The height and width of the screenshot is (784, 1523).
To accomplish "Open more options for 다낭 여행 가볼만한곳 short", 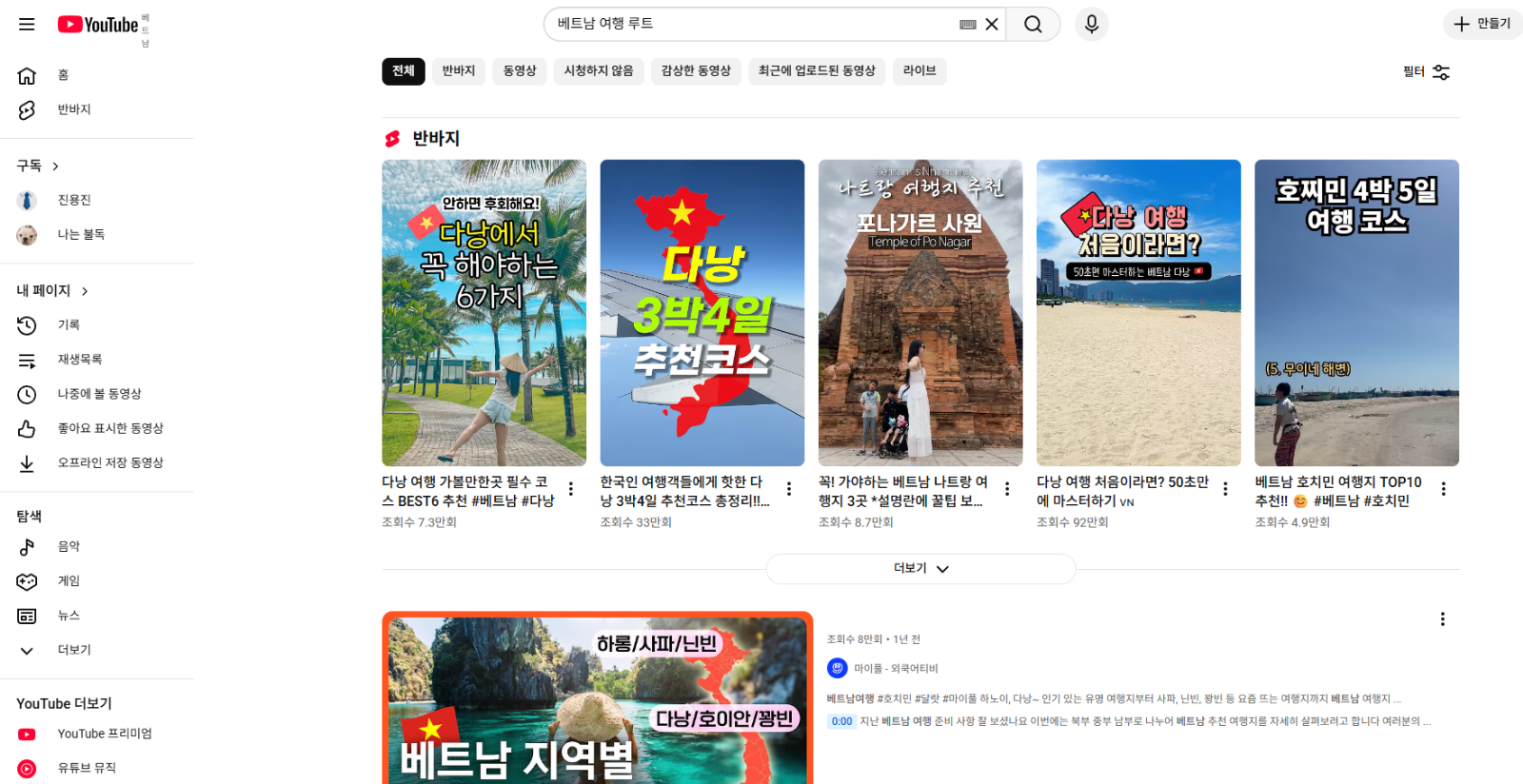I will click(571, 489).
